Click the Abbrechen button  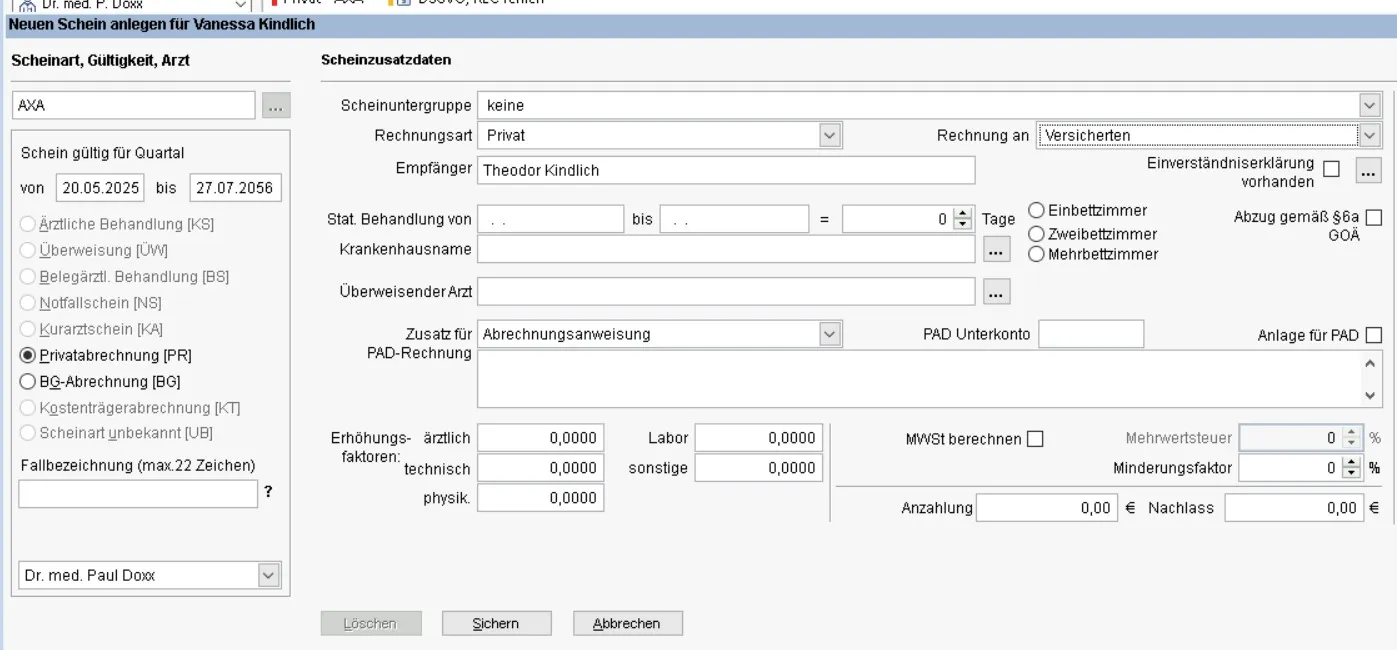(627, 624)
